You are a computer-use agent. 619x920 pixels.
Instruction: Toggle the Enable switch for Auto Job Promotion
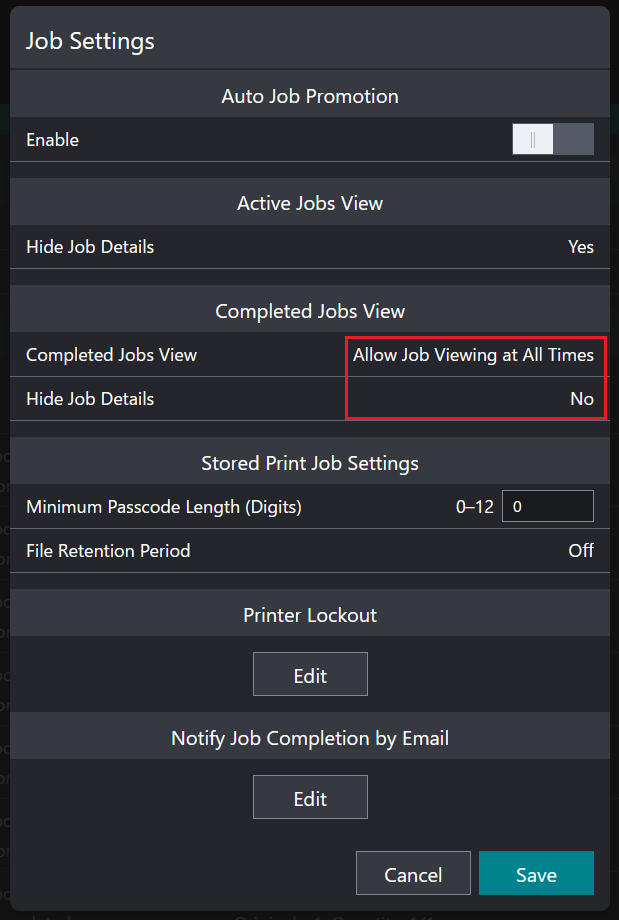coord(552,139)
